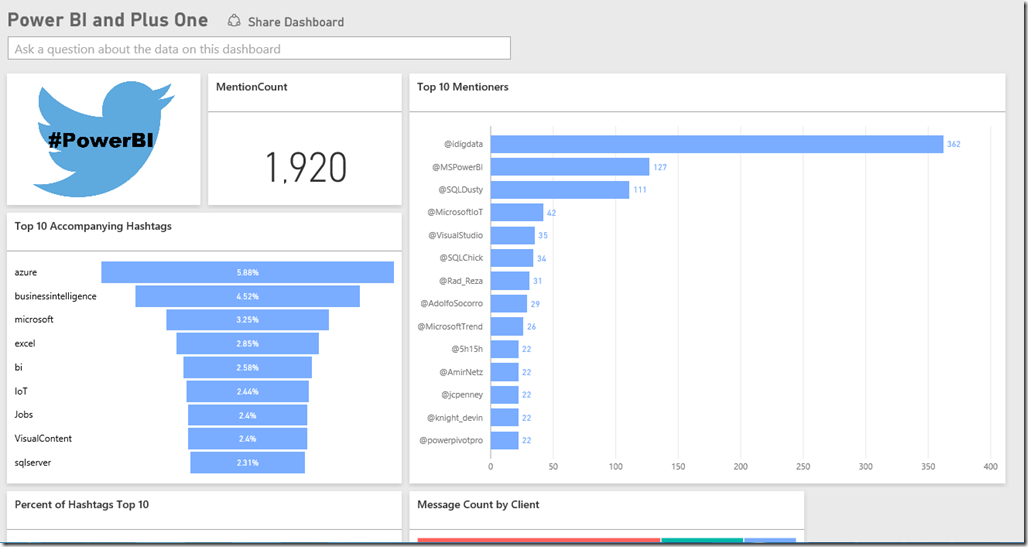Click the 200 x-axis tick label
Image resolution: width=1028 pixels, height=547 pixels.
point(741,467)
